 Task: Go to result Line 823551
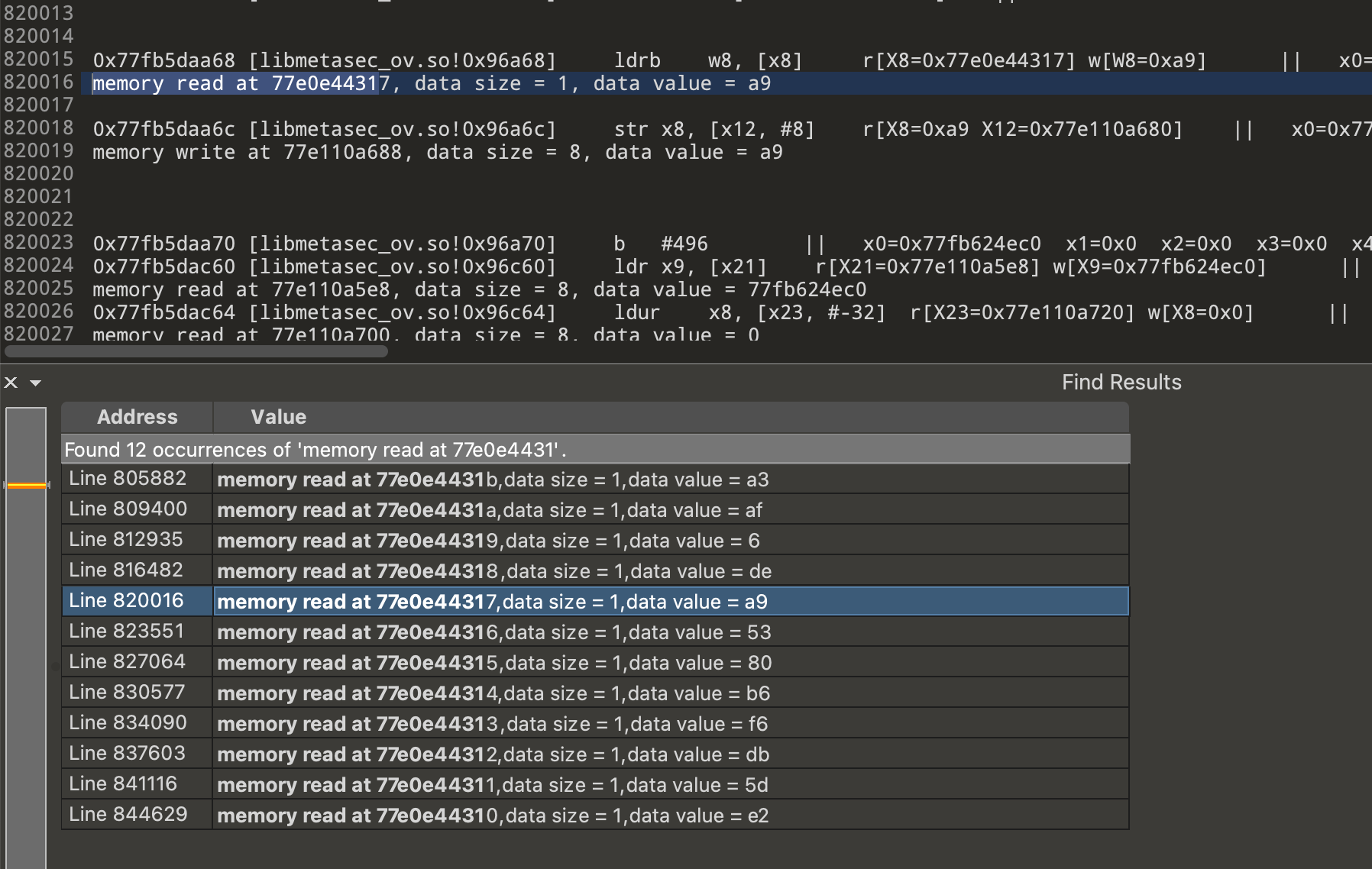[127, 632]
